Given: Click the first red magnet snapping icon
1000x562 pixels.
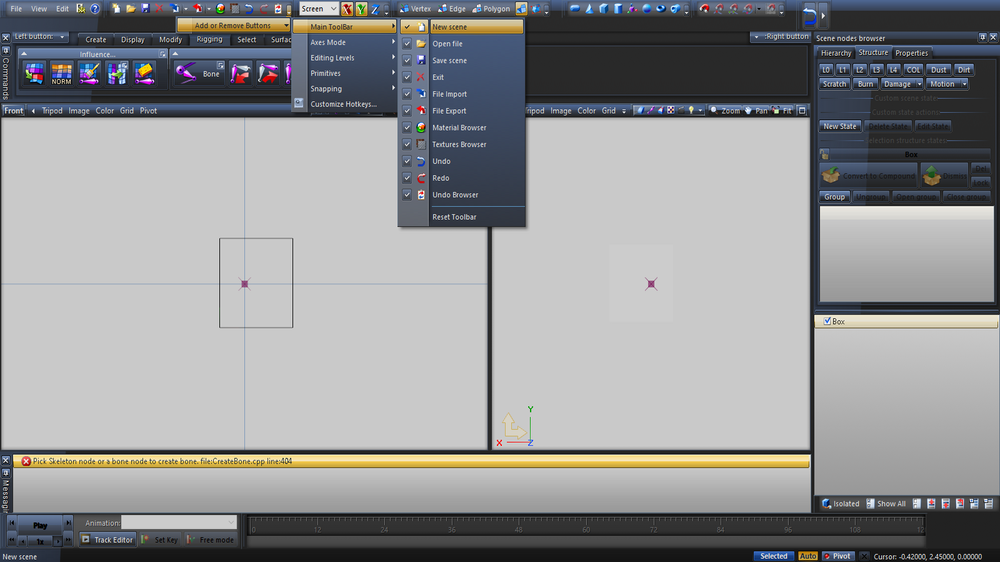Looking at the screenshot, I should pos(704,8).
